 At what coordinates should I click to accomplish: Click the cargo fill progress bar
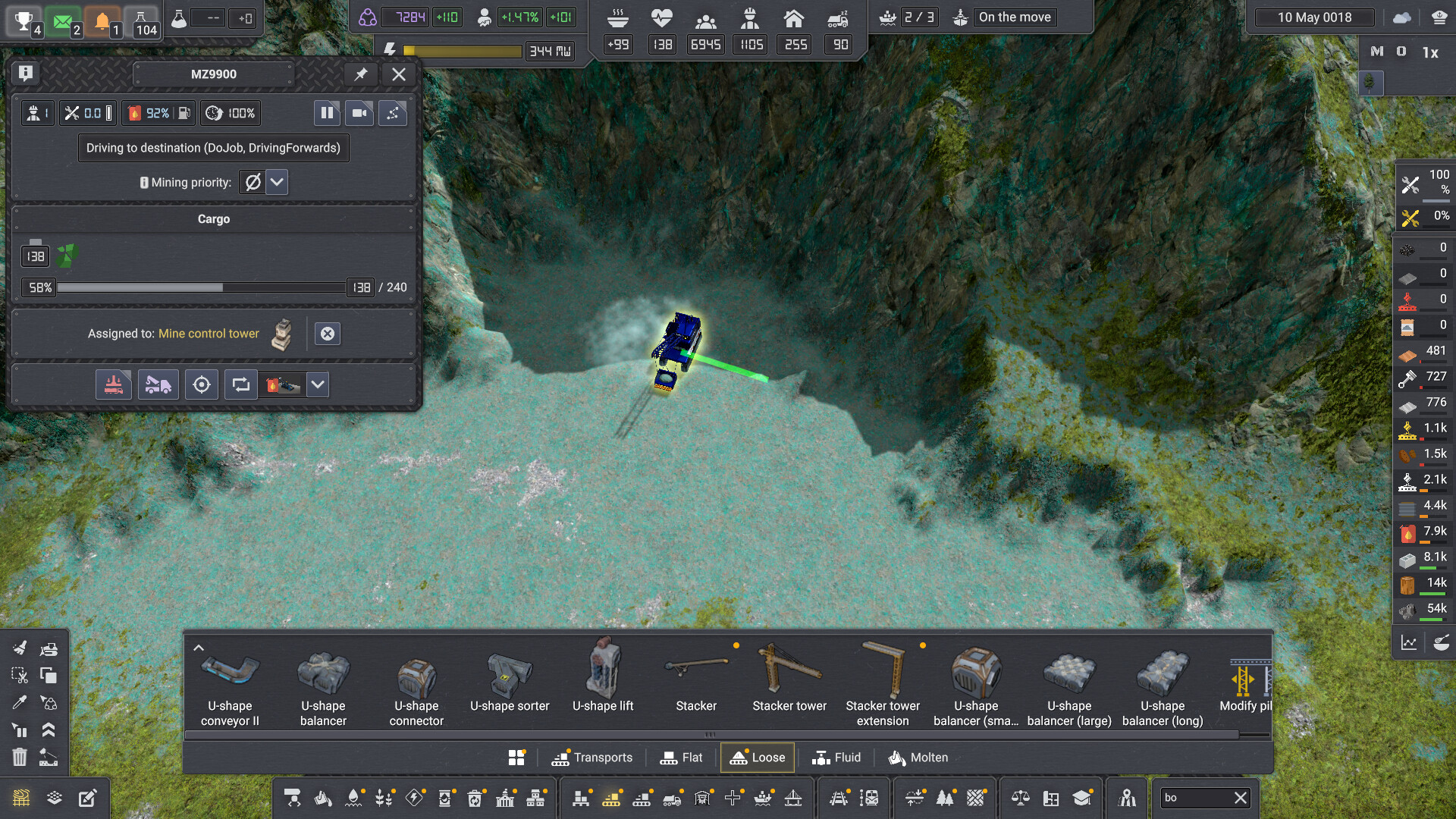point(201,287)
